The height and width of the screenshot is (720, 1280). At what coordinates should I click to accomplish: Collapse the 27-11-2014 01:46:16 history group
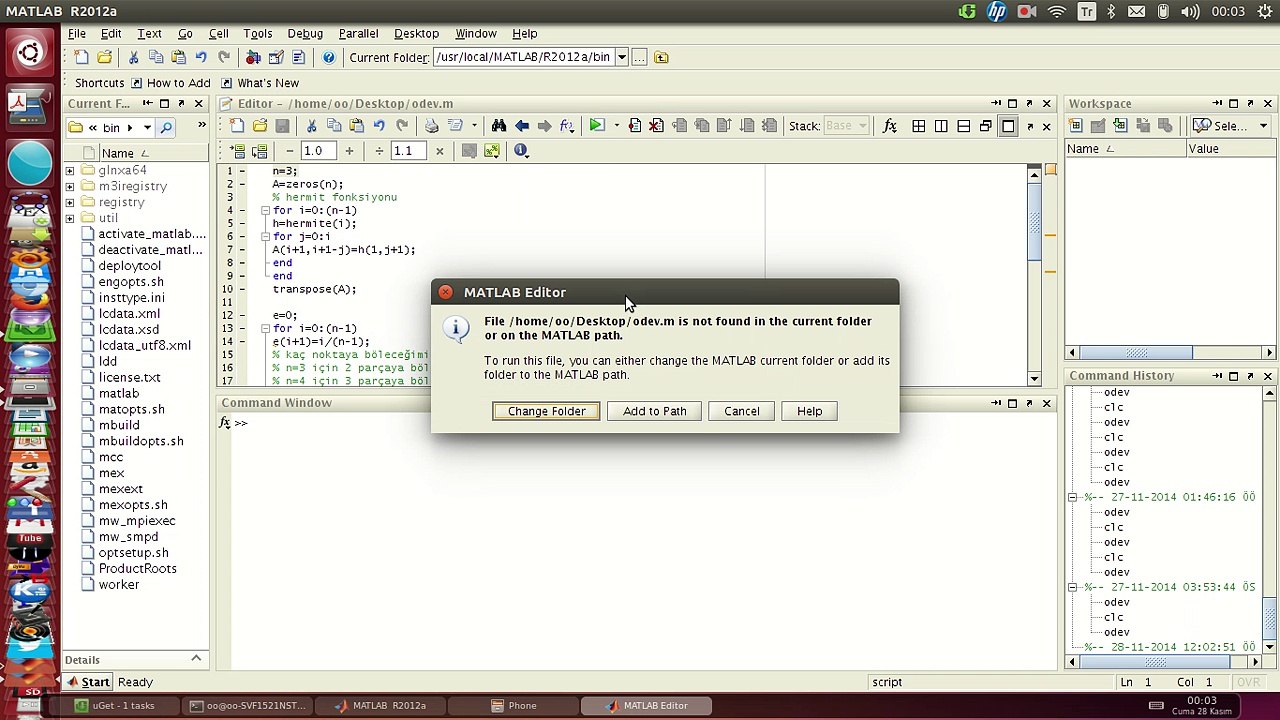pos(1073,497)
